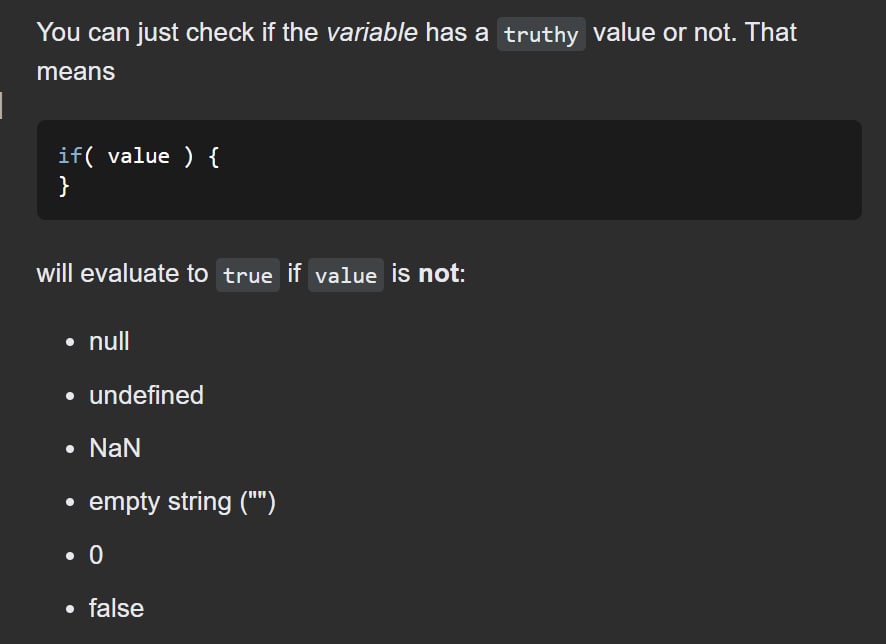The width and height of the screenshot is (886, 644).
Task: Click 'value' inside the code block
Action: (138, 156)
